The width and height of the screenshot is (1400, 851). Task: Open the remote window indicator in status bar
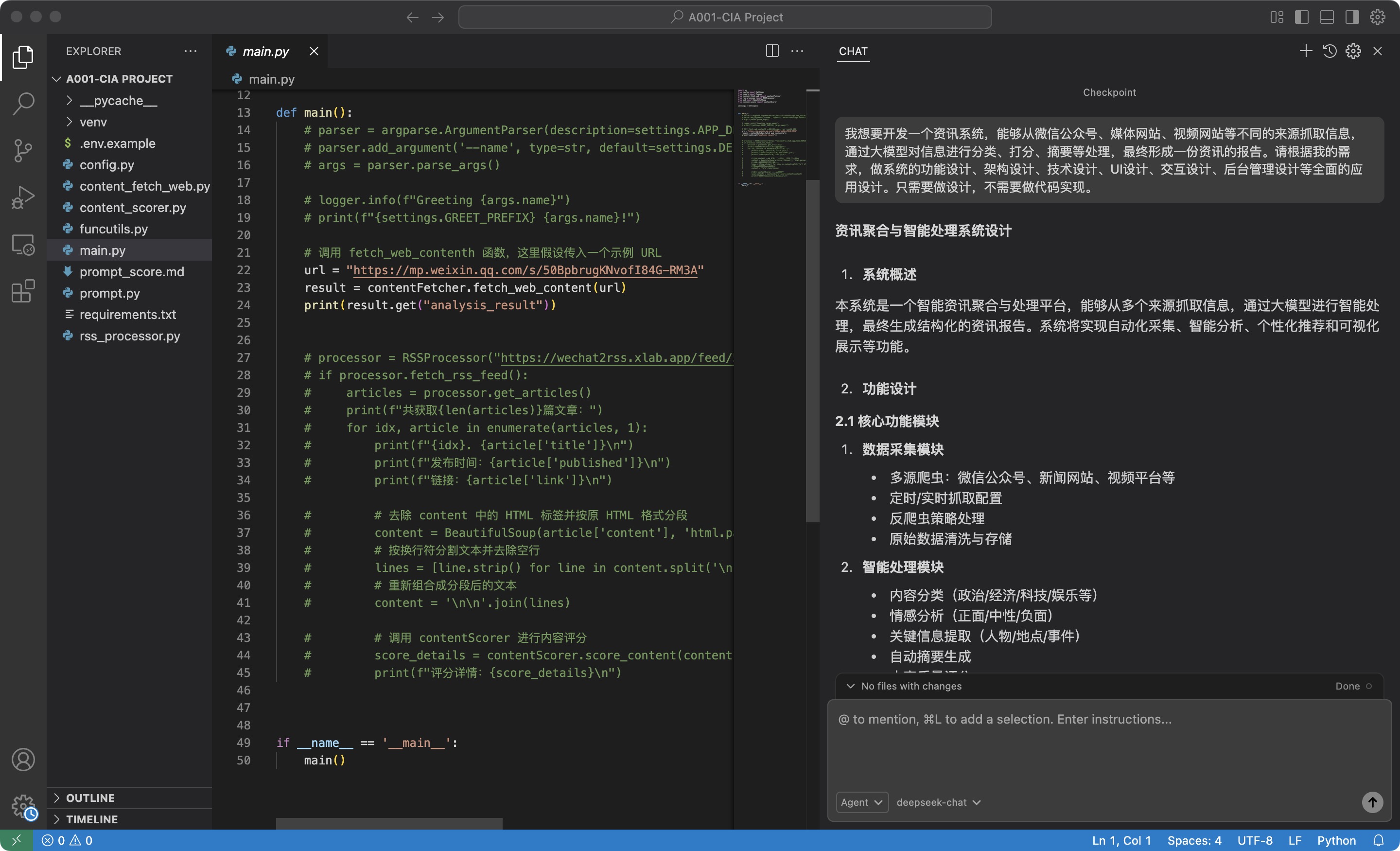17,840
